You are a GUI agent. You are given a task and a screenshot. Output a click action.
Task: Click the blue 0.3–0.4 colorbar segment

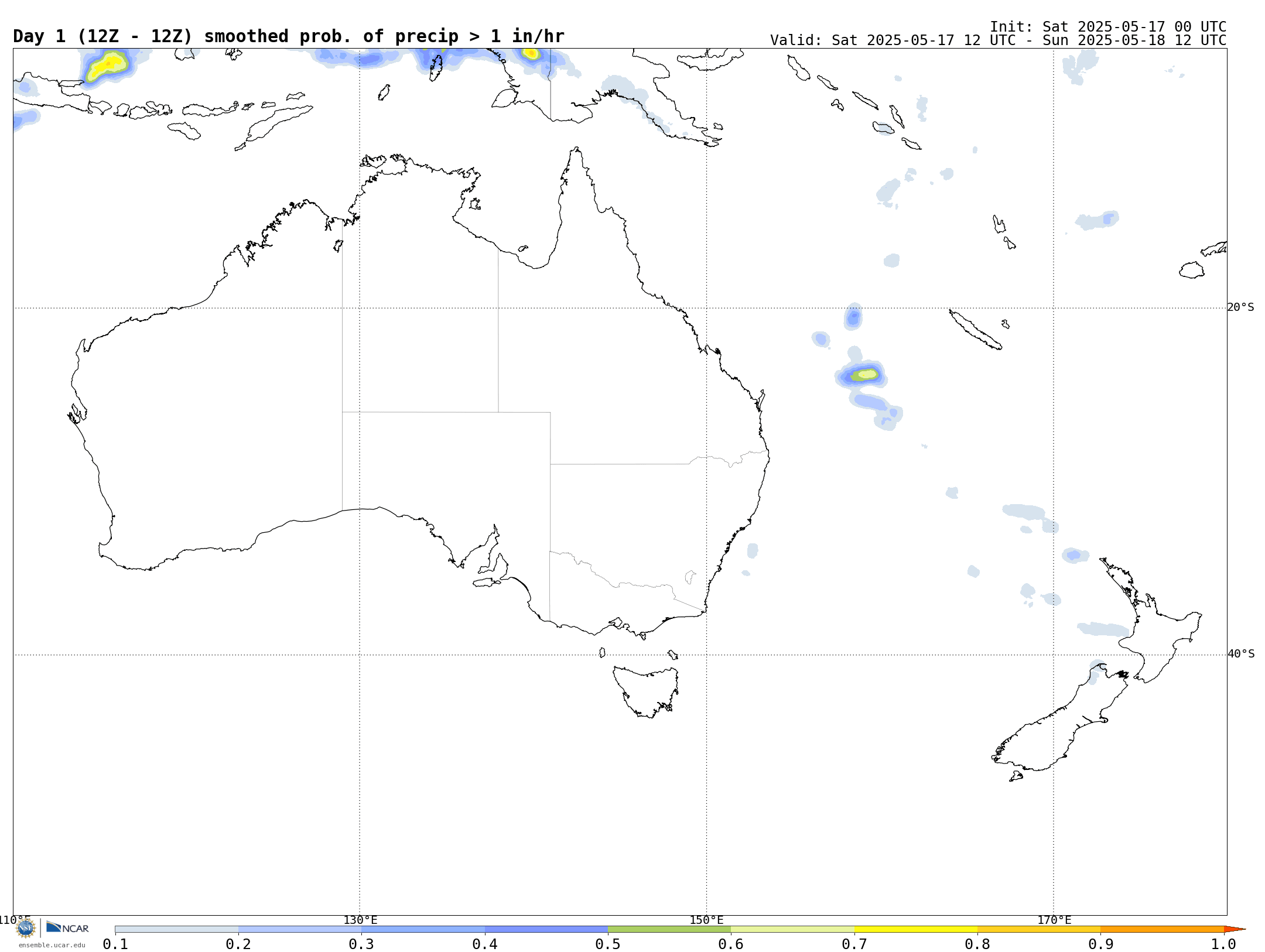pos(423,929)
